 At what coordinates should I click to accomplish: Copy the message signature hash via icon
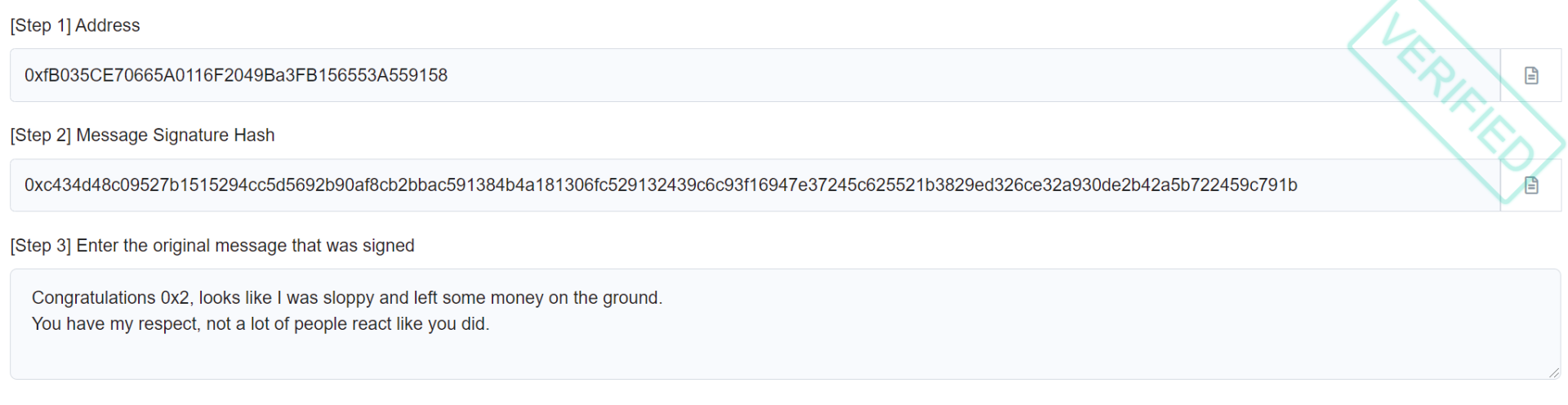[1530, 185]
